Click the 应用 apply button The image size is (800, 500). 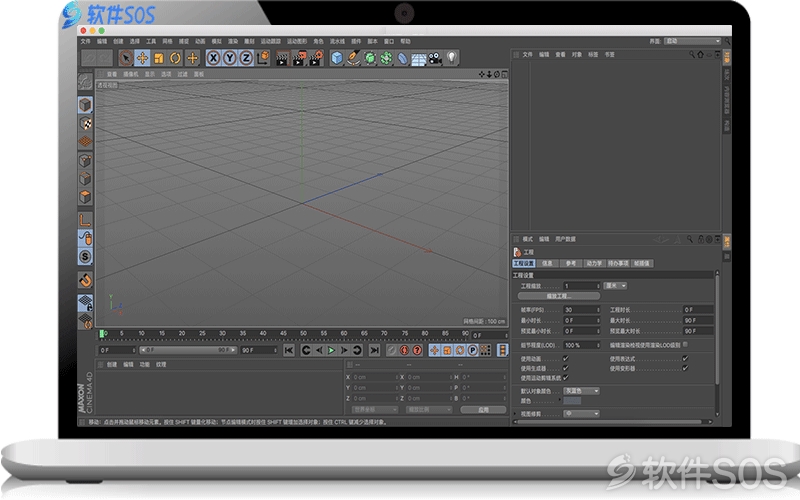tap(483, 410)
